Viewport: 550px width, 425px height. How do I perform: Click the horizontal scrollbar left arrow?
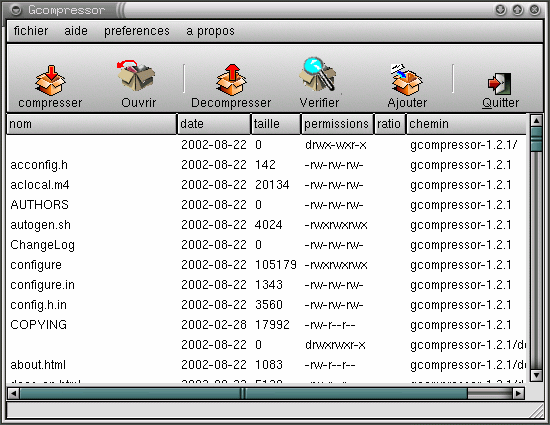tap(13, 393)
